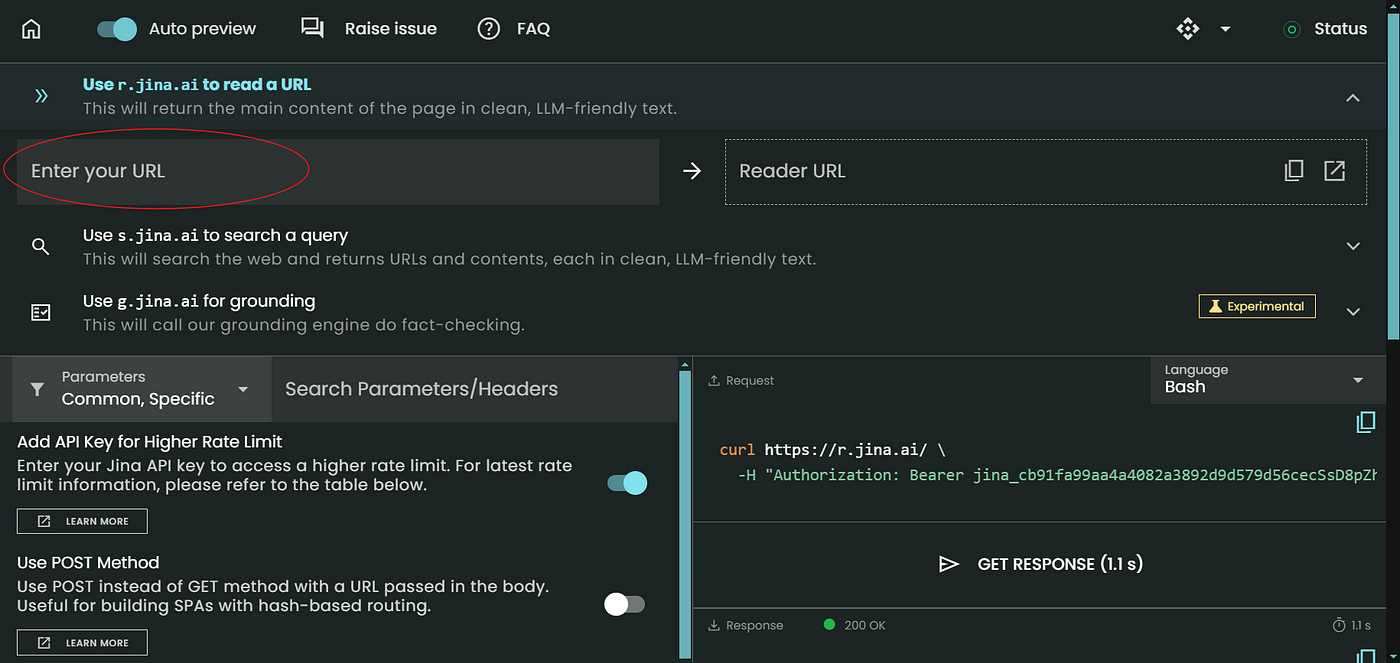Toggle the Auto preview switch
The width and height of the screenshot is (1400, 663).
tap(117, 29)
